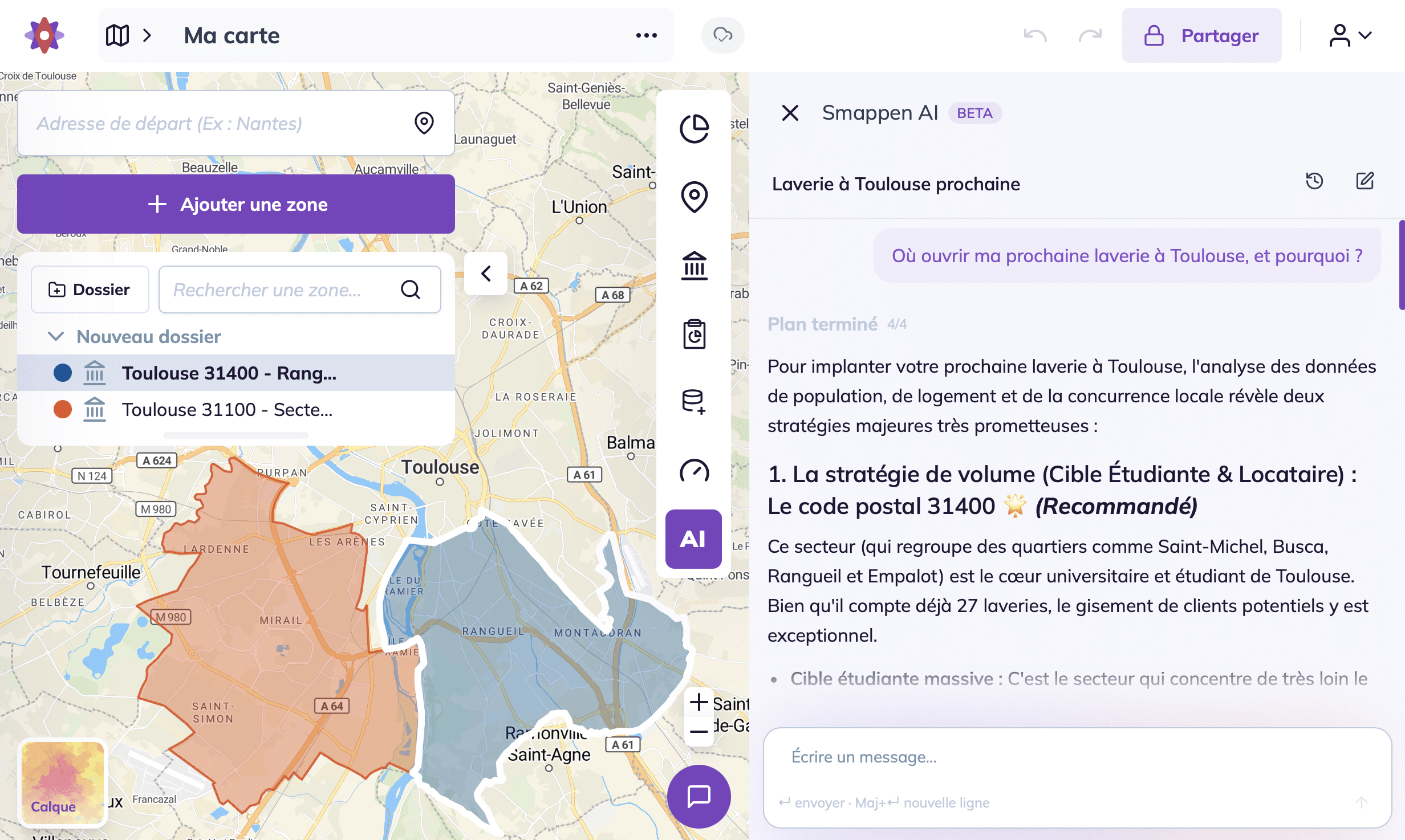Click the Toulouse city label on map

(x=440, y=467)
